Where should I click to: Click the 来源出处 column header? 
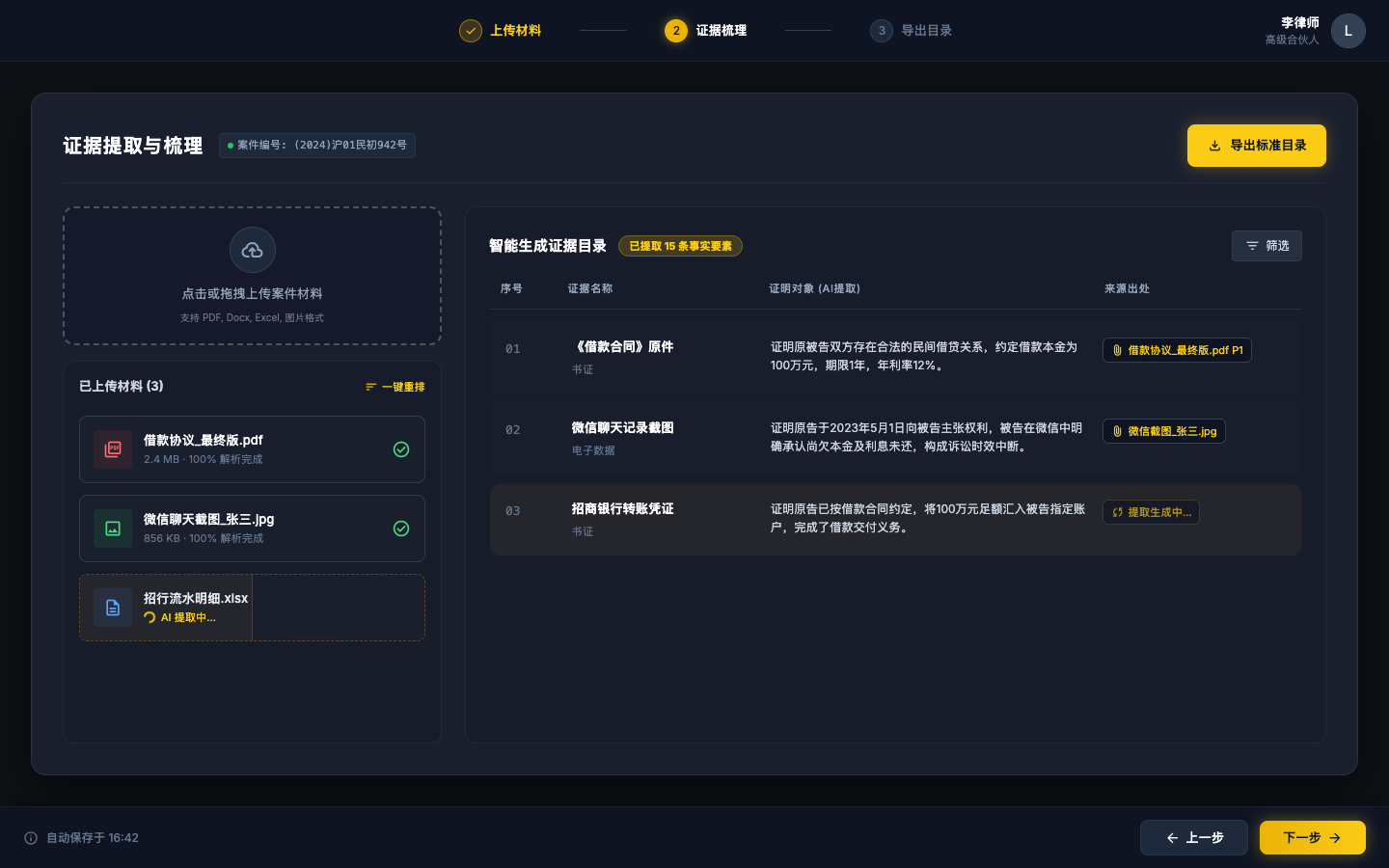click(x=1127, y=288)
